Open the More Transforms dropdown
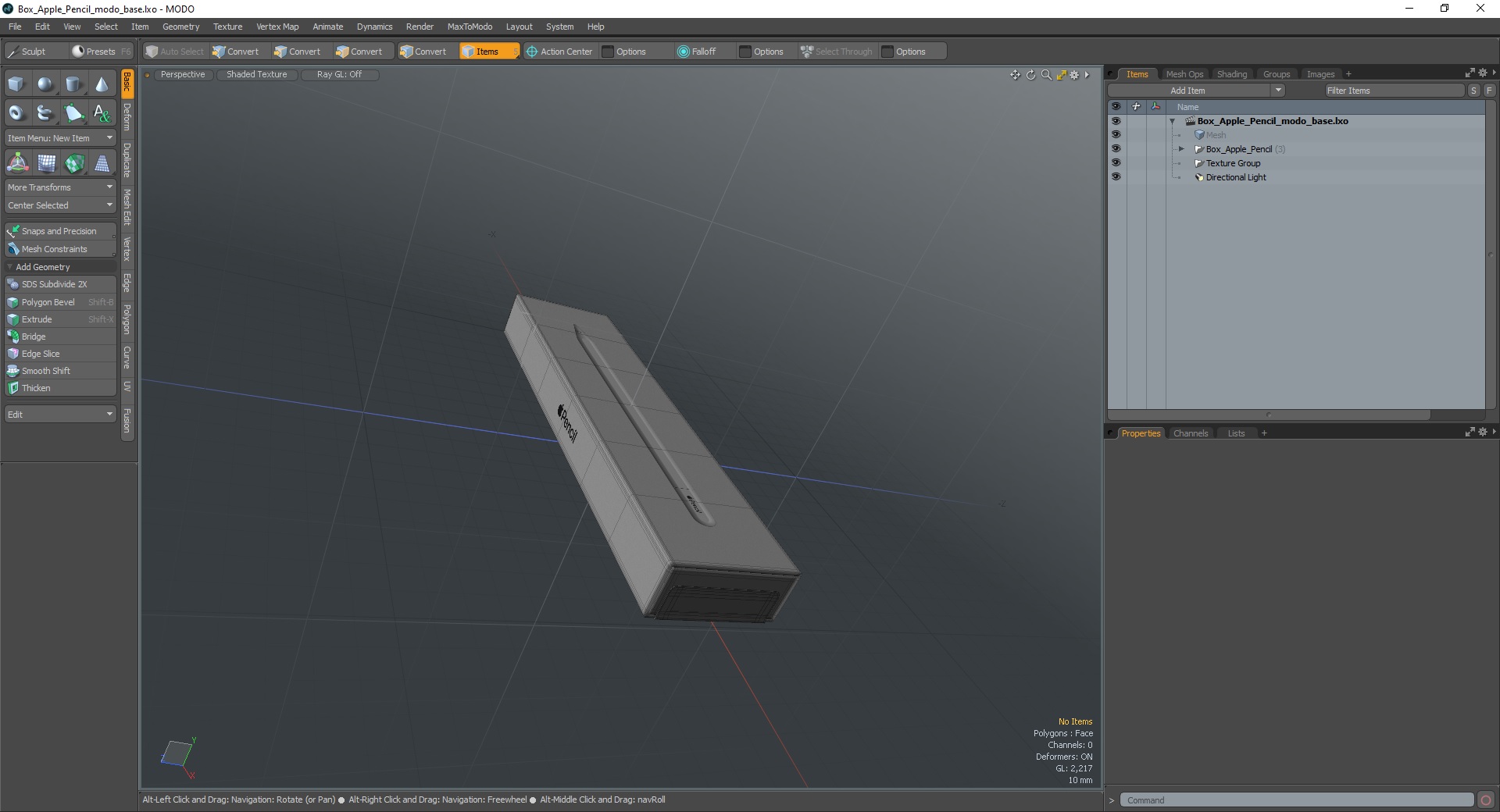1500x812 pixels. point(60,187)
